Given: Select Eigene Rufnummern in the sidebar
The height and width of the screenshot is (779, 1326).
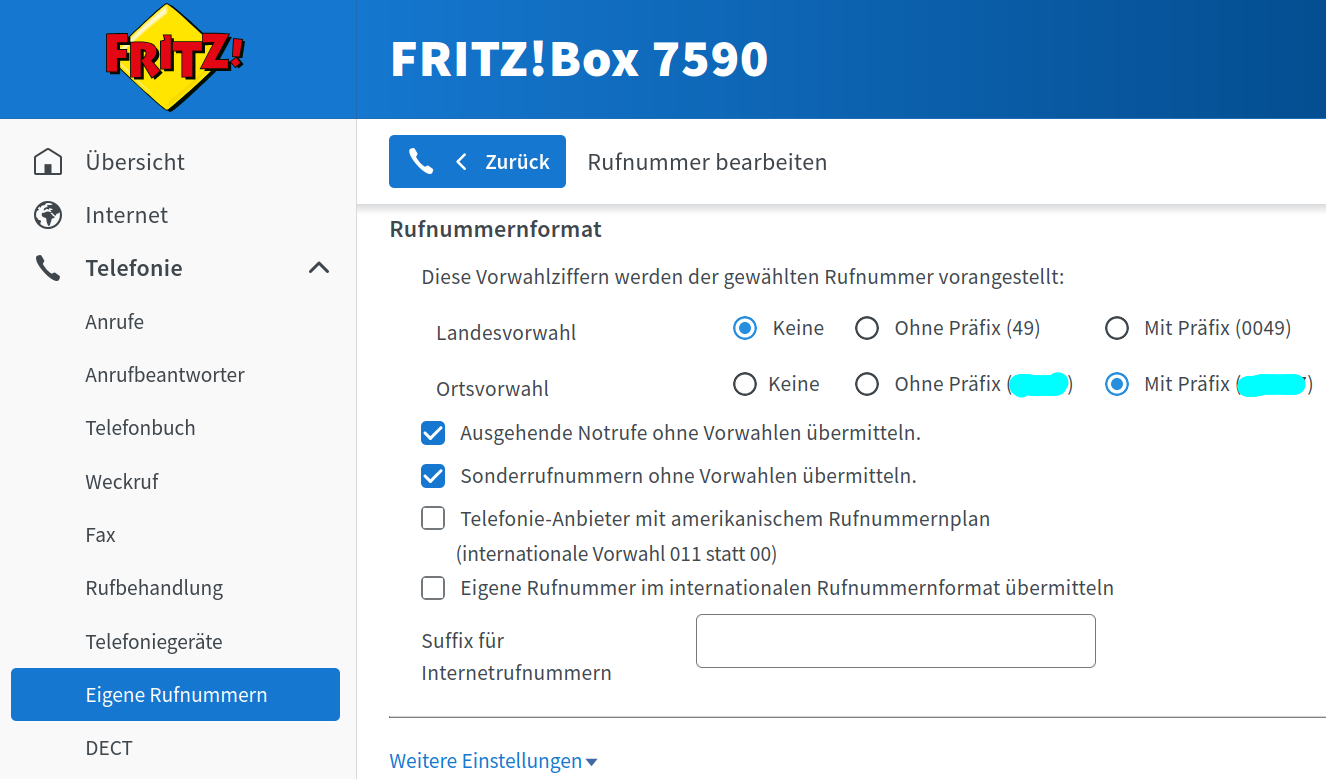Looking at the screenshot, I should (x=175, y=695).
